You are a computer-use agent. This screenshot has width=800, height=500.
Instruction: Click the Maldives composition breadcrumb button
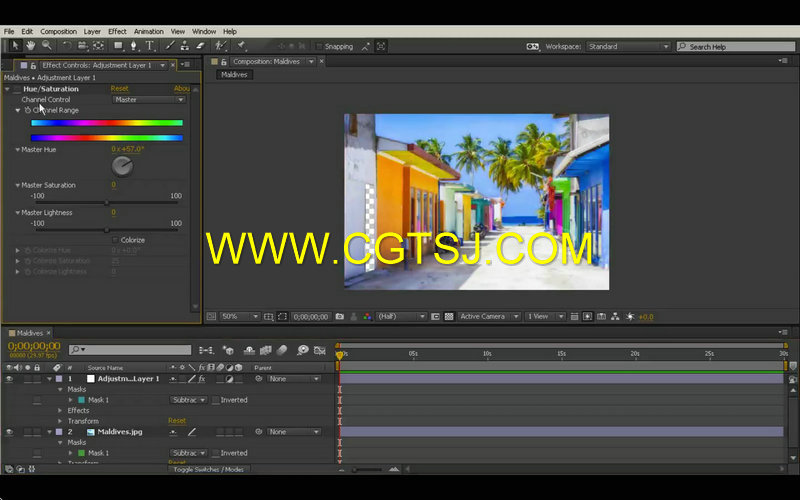[x=234, y=74]
